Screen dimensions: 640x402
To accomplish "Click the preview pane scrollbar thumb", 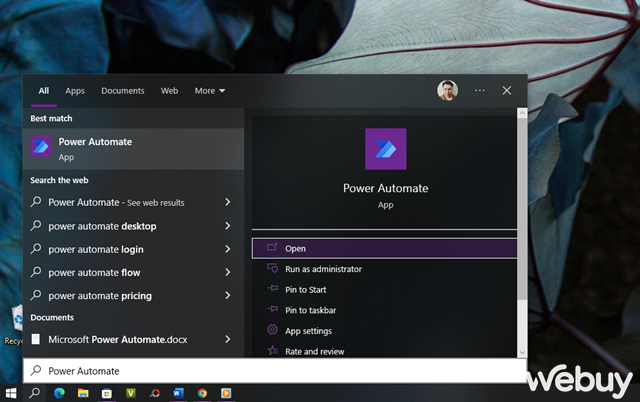I will click(522, 209).
